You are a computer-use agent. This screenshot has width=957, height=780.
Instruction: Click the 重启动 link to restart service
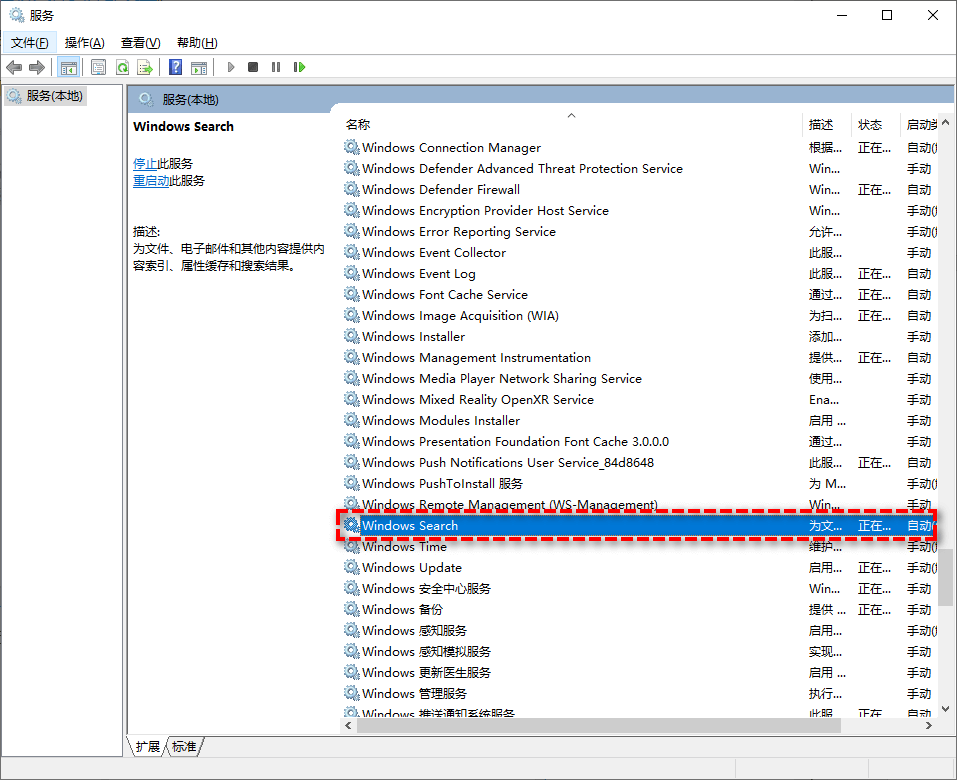point(151,181)
